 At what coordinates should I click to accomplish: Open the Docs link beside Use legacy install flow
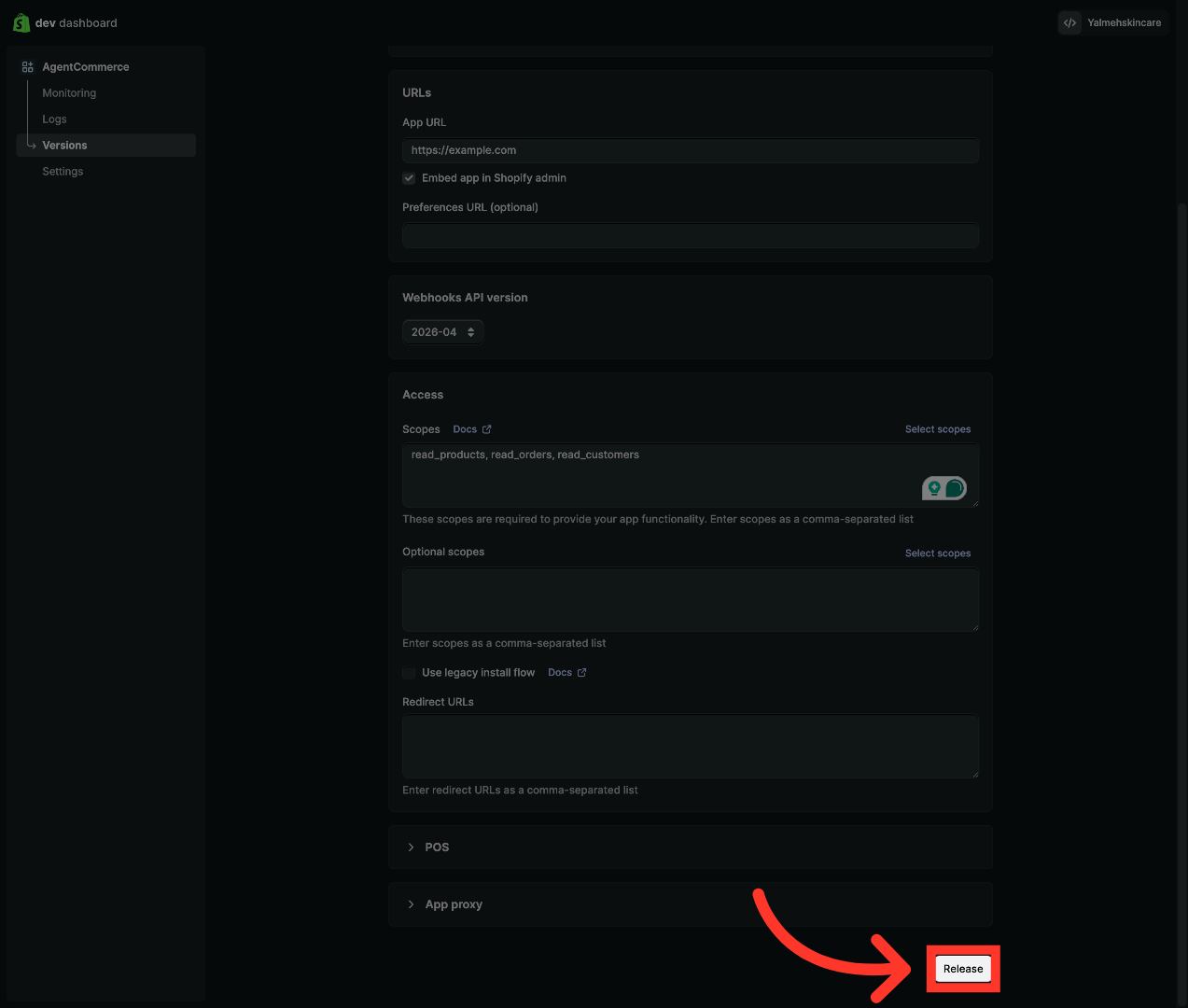(560, 673)
